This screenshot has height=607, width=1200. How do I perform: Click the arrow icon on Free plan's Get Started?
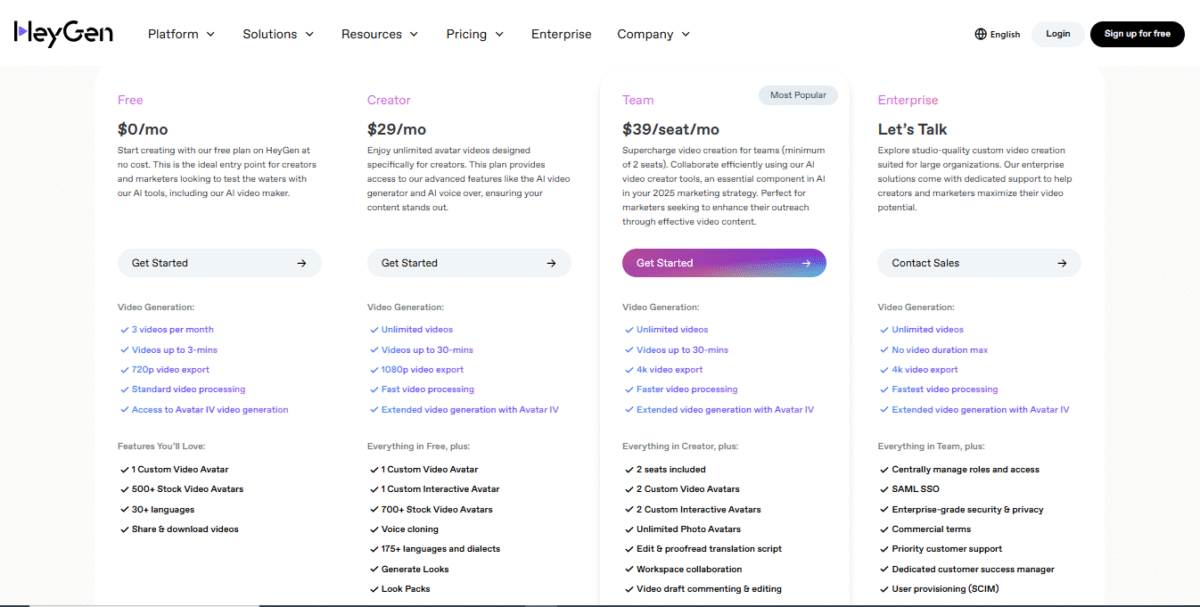[301, 262]
